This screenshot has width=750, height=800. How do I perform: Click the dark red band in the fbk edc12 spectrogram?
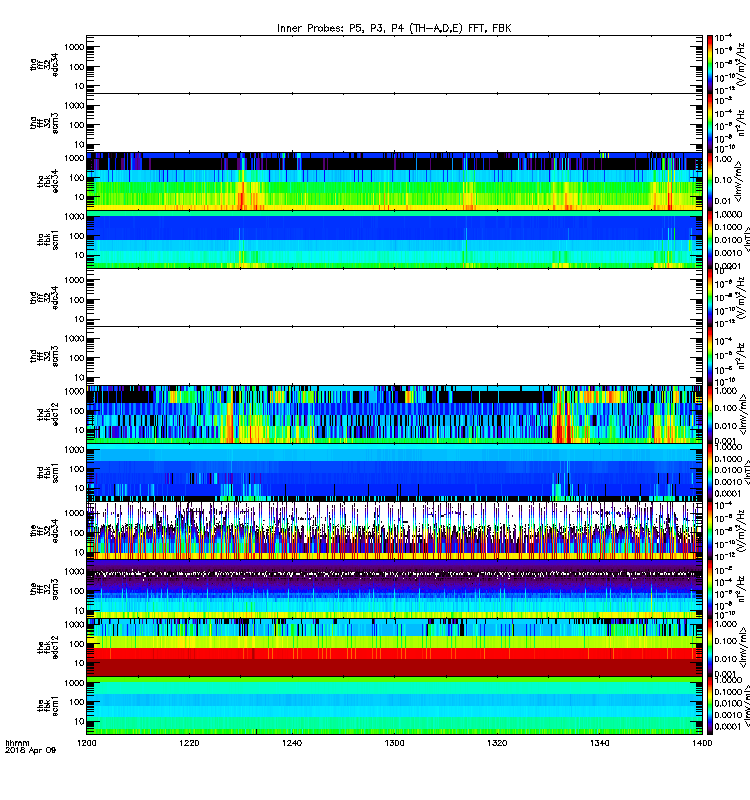394,668
